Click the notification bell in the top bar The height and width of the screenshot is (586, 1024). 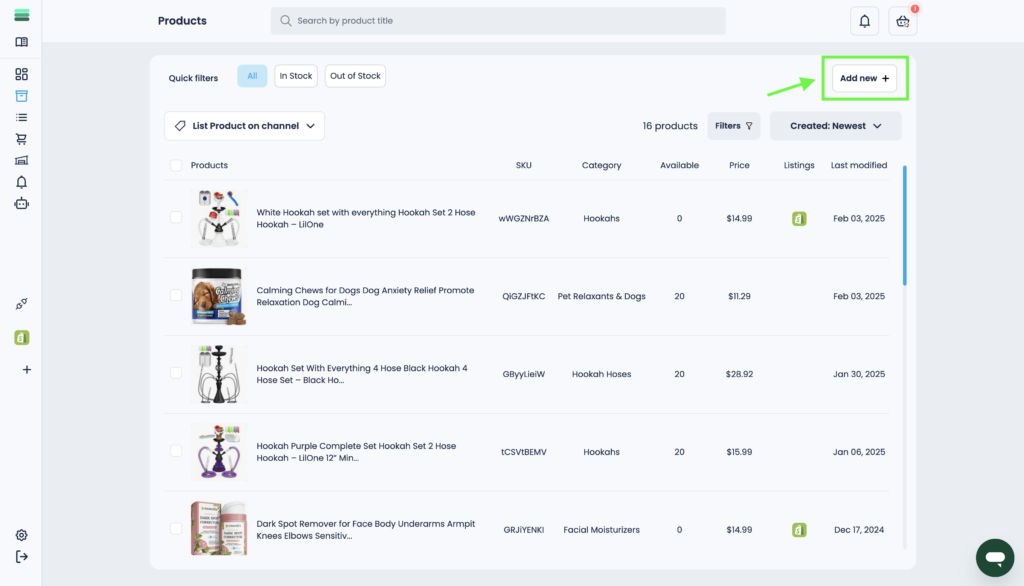click(x=864, y=21)
